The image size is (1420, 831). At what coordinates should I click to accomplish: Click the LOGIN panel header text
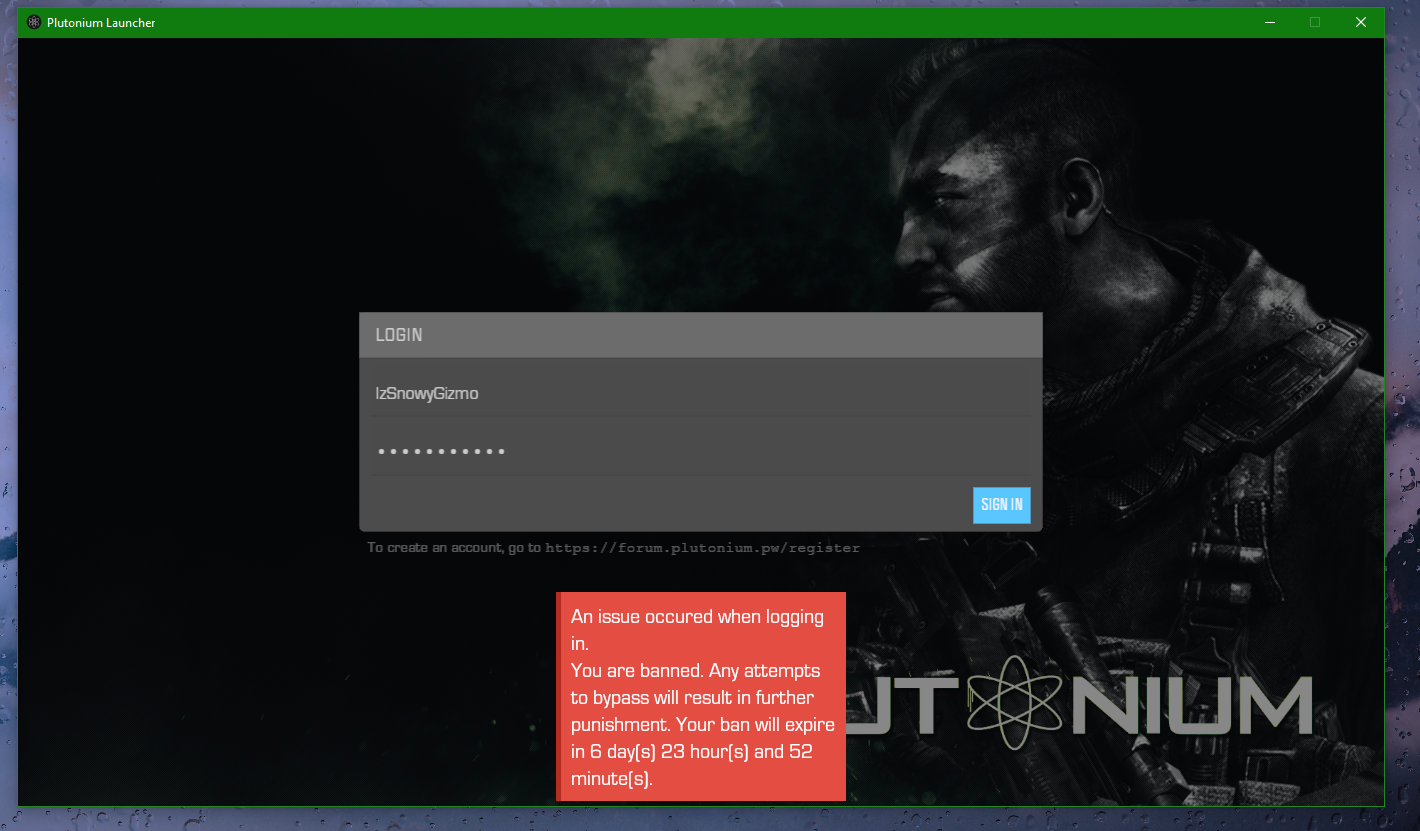(x=399, y=335)
